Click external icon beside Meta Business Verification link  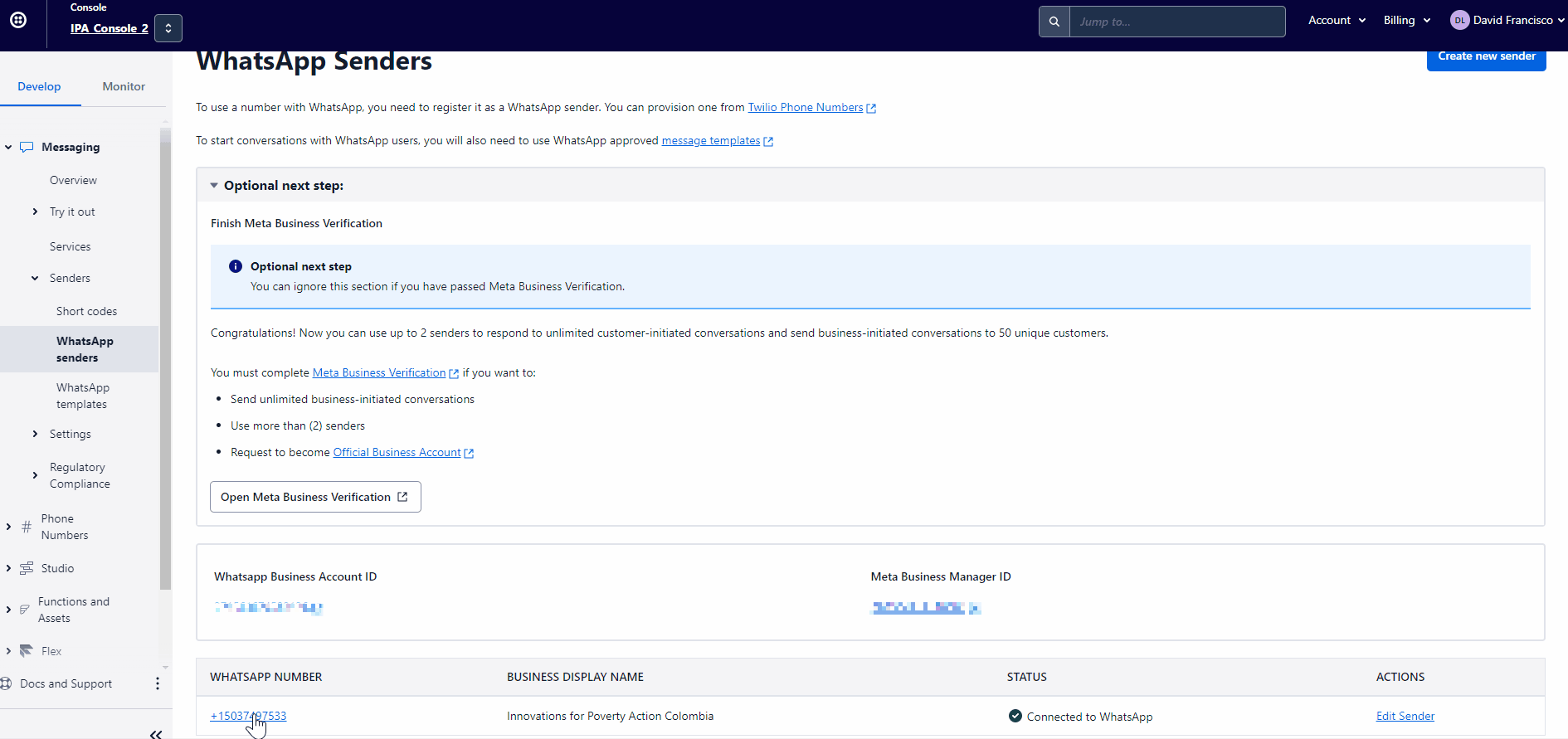pos(454,373)
